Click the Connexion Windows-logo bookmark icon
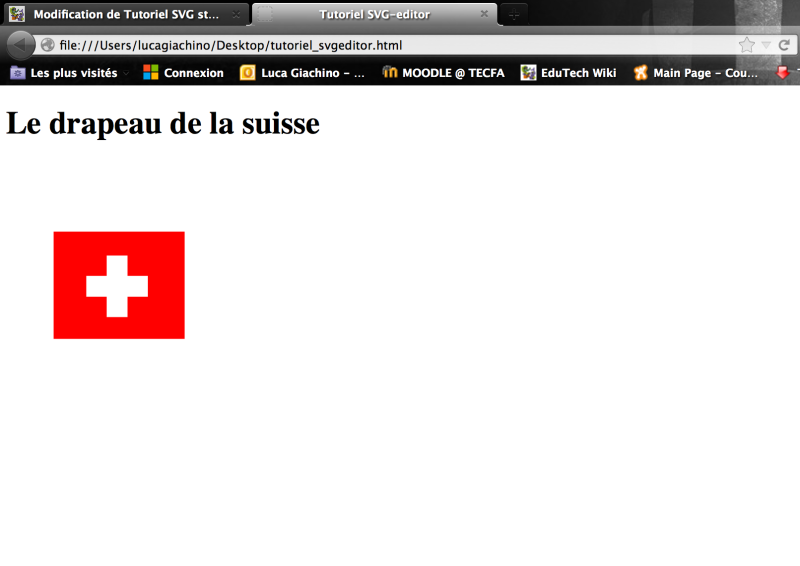The height and width of the screenshot is (566, 800). tap(151, 72)
